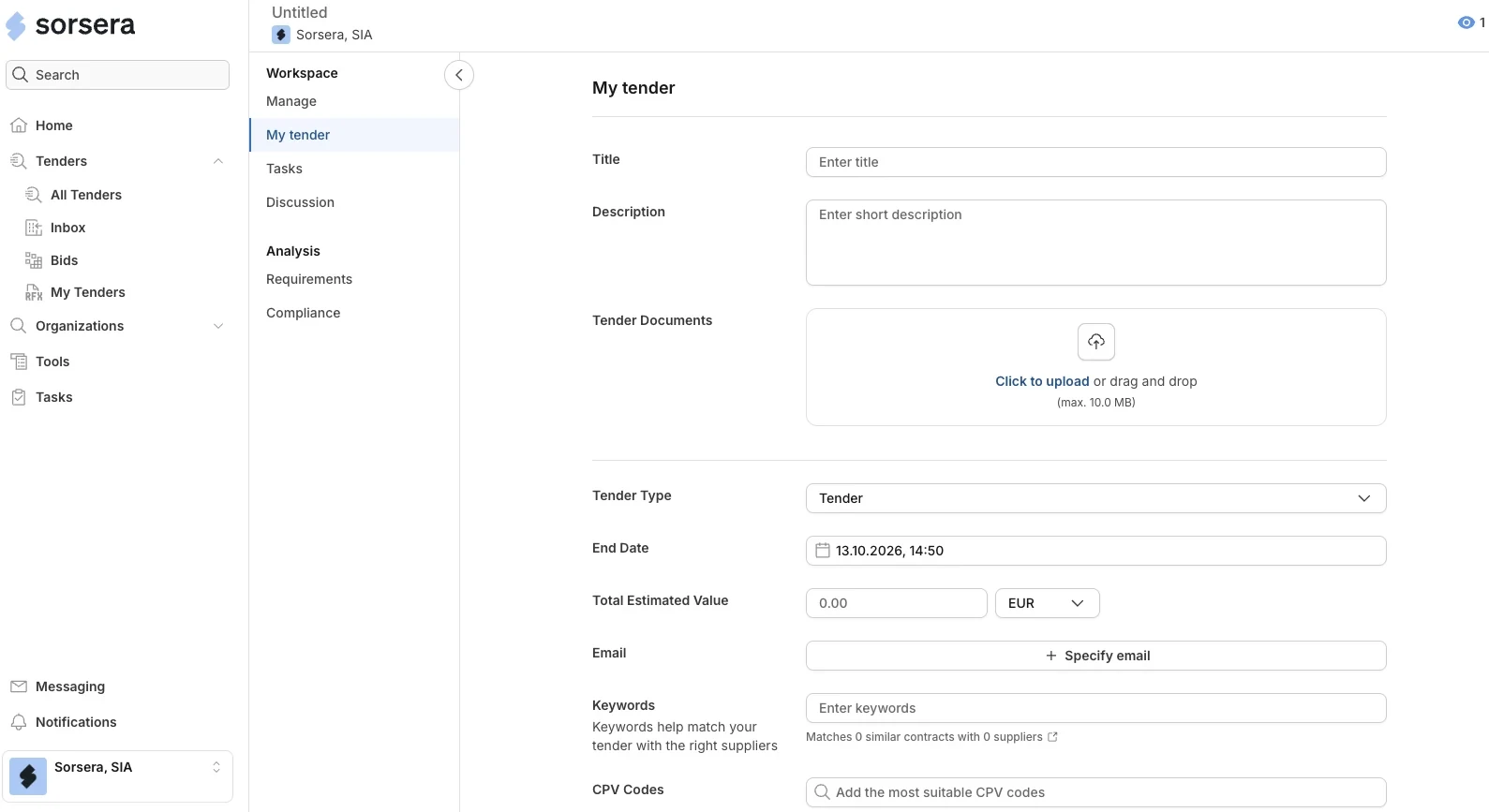Open Requirements under Analysis

tap(309, 279)
